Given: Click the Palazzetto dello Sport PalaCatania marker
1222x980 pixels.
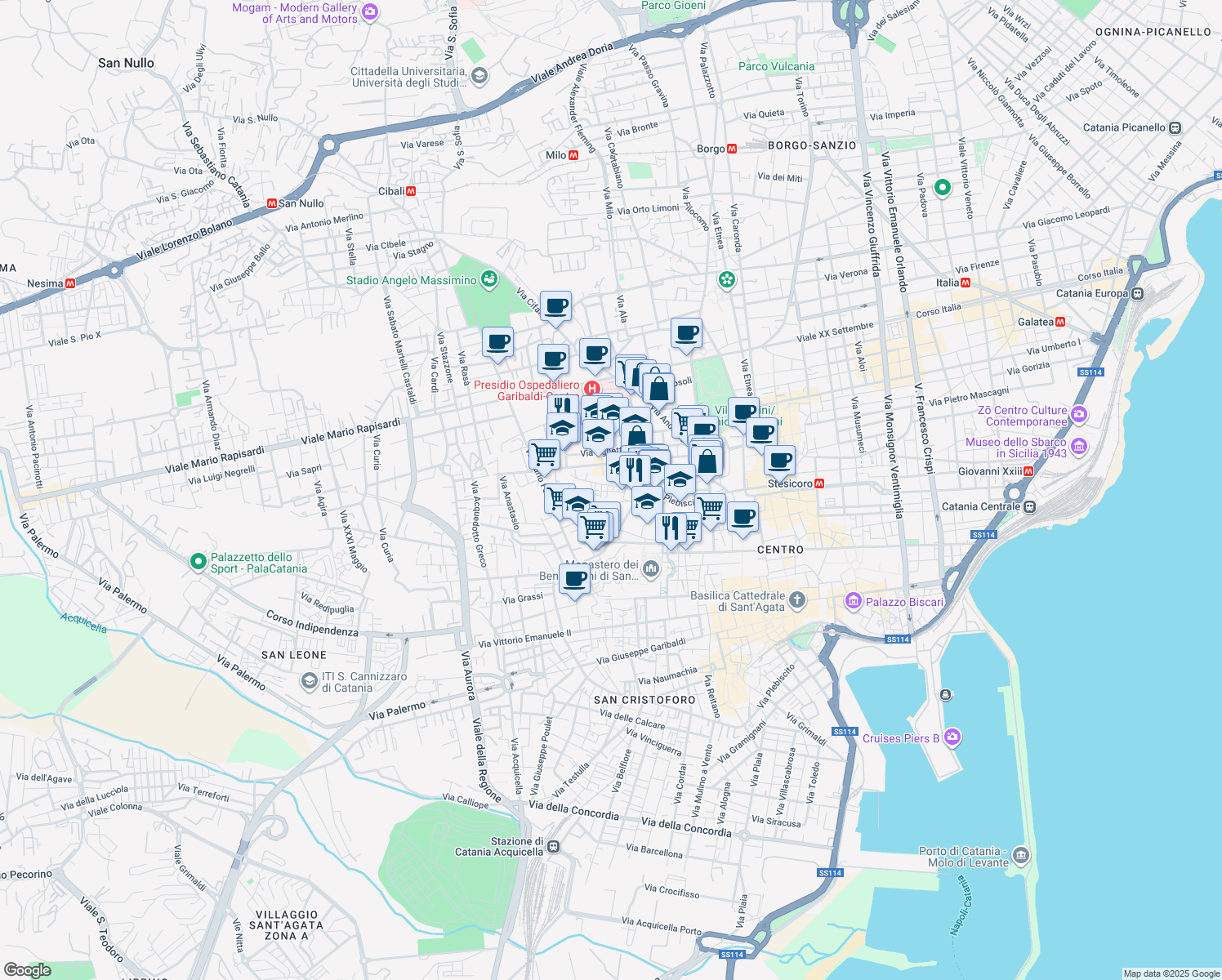Looking at the screenshot, I should coord(197,562).
